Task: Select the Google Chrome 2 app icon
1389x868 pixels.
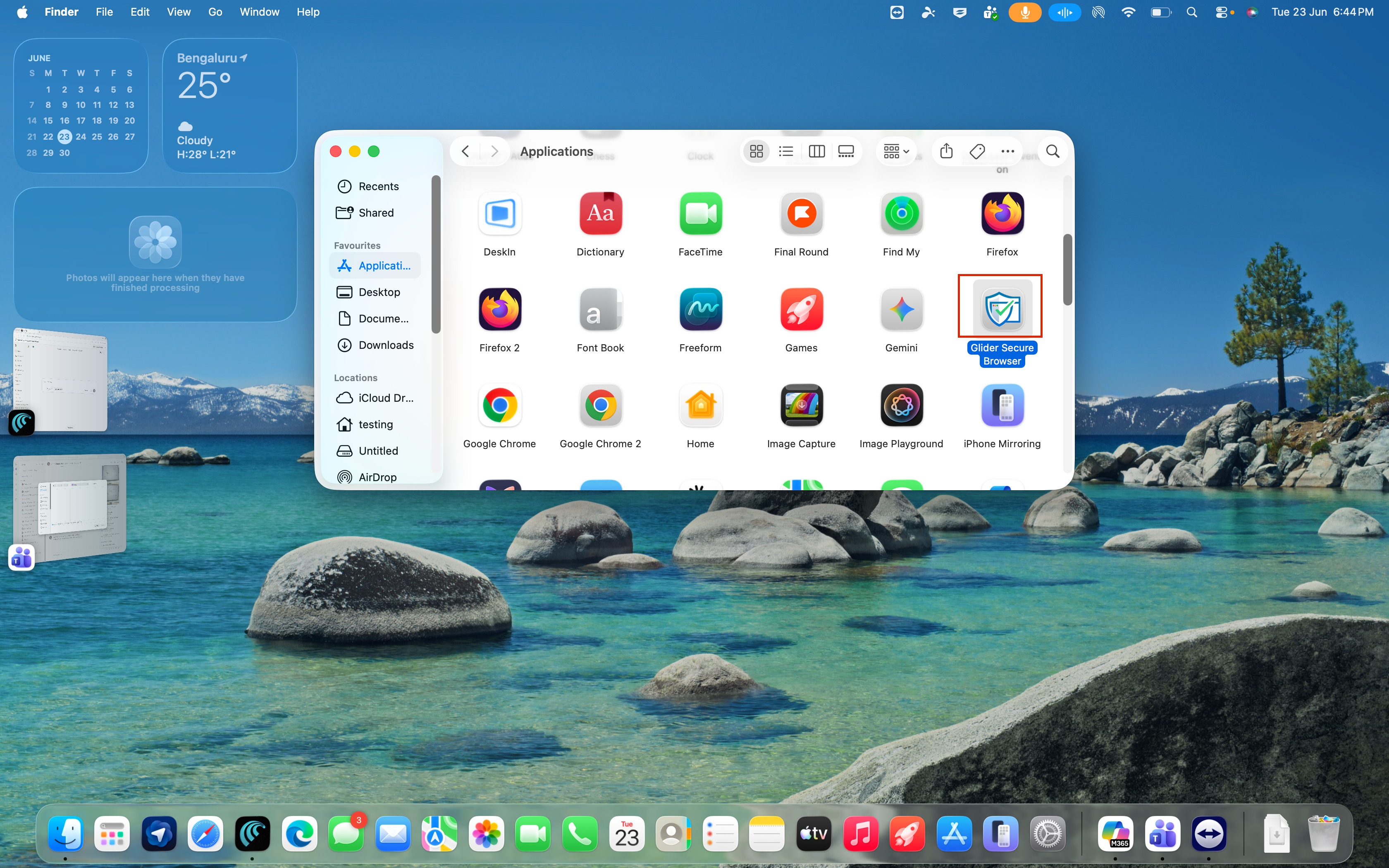Action: click(600, 405)
